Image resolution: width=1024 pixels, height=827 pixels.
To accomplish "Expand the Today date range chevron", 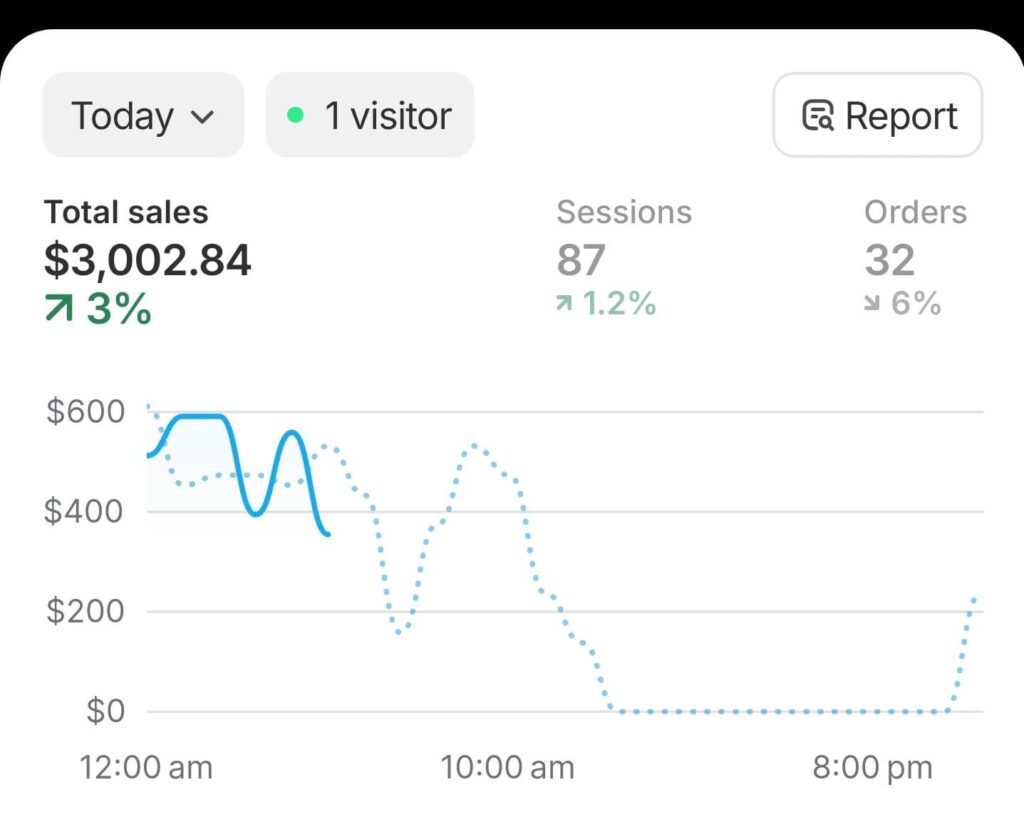I will click(x=202, y=117).
